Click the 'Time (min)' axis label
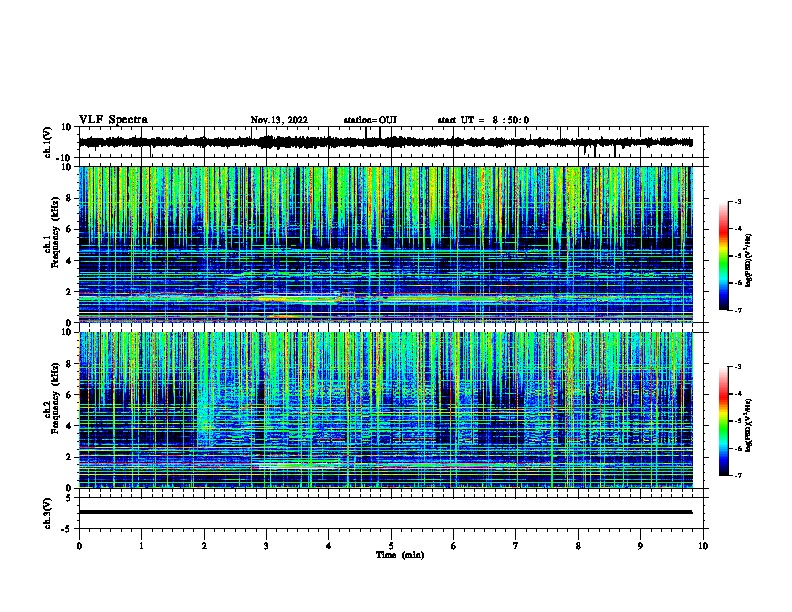Viewport: 792px width, 612px height. pos(400,555)
